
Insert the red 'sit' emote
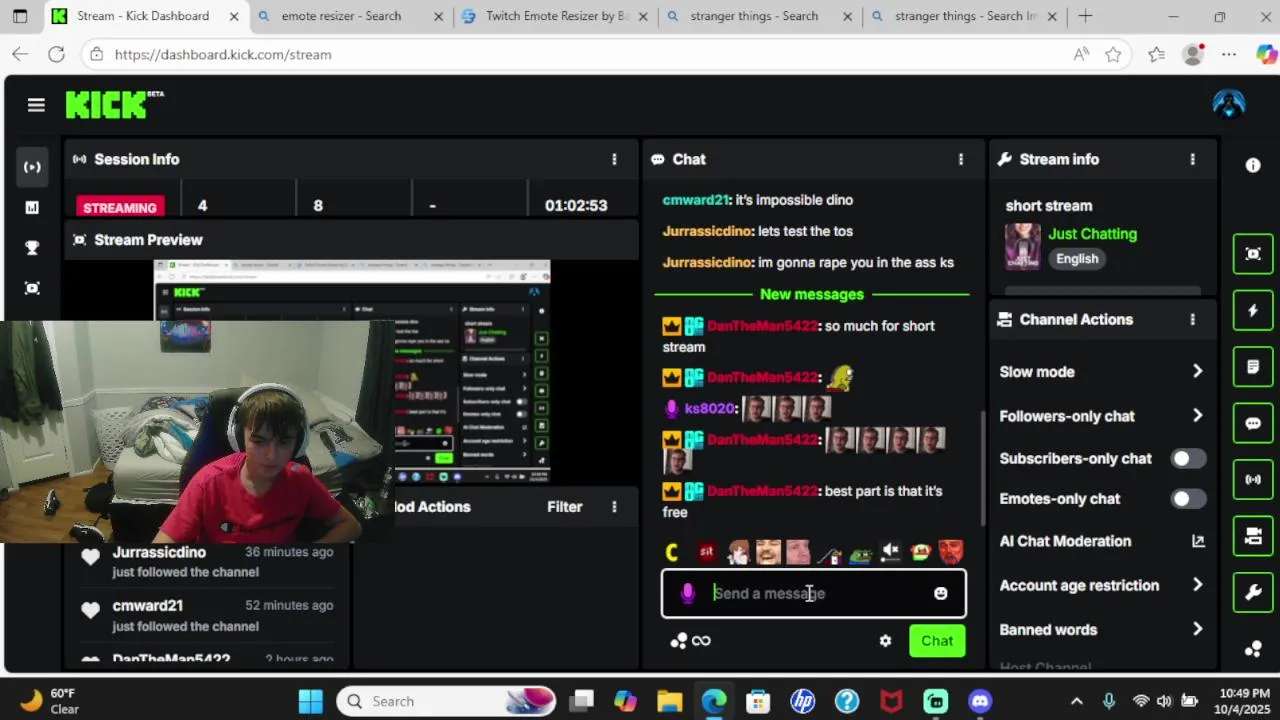click(707, 552)
